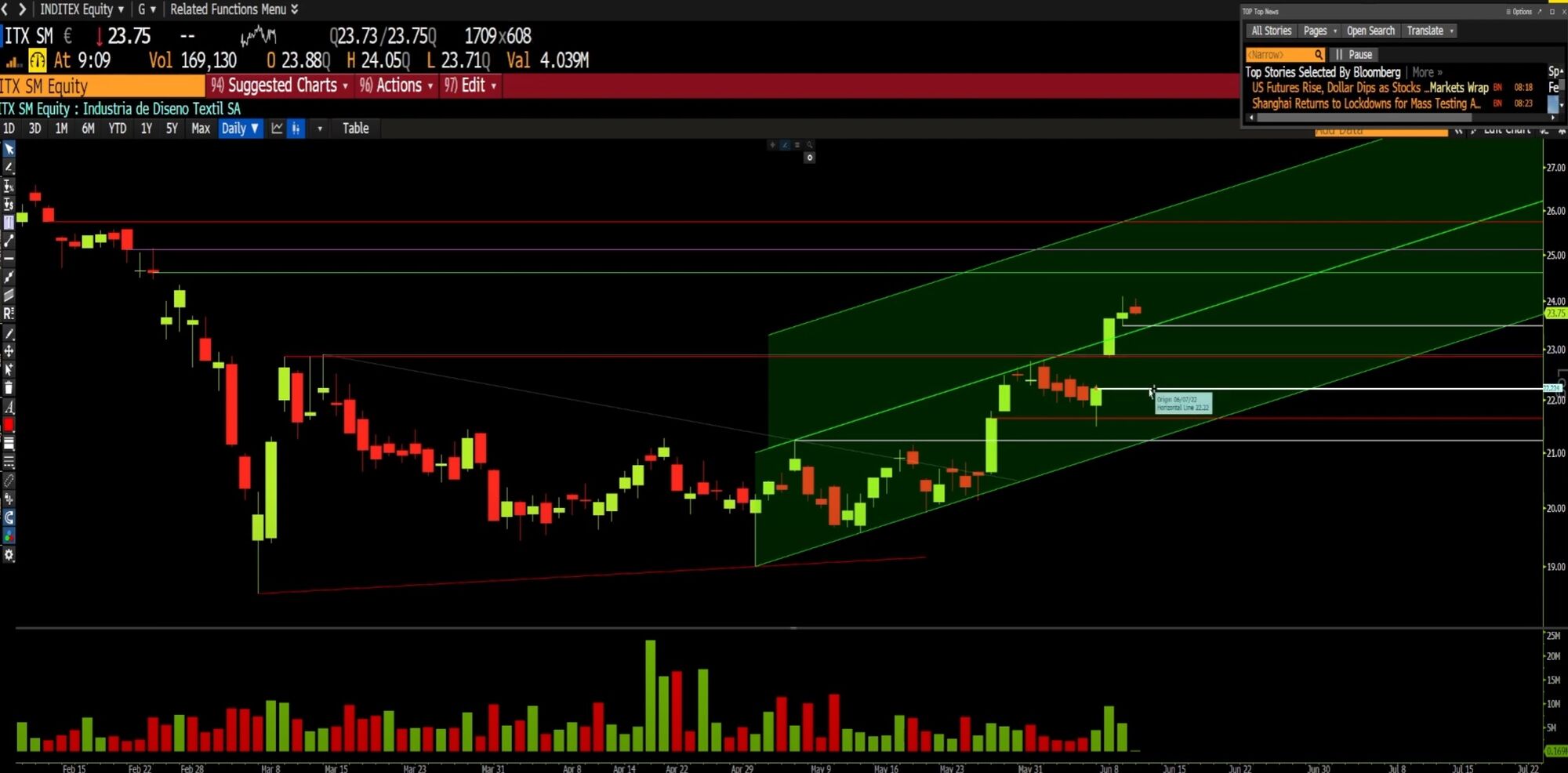Set chart range to 5Y

pos(172,129)
